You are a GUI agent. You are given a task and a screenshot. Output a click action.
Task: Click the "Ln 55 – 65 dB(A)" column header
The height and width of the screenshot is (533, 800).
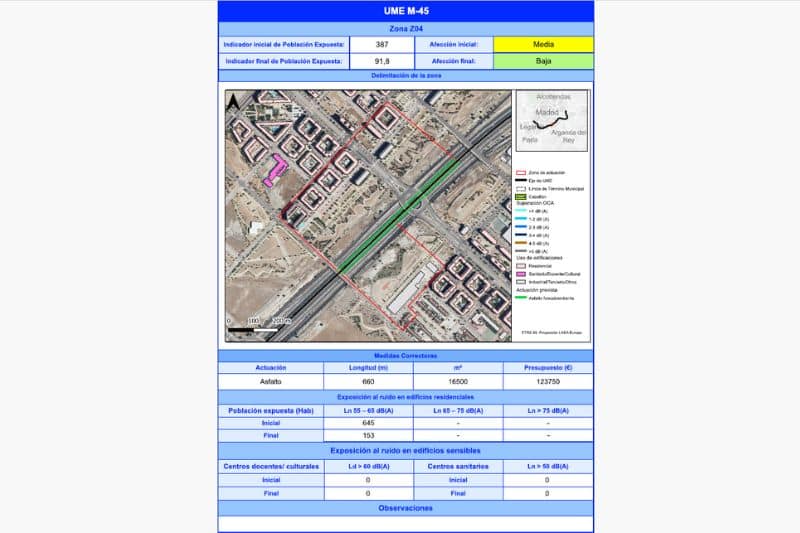[x=368, y=411]
